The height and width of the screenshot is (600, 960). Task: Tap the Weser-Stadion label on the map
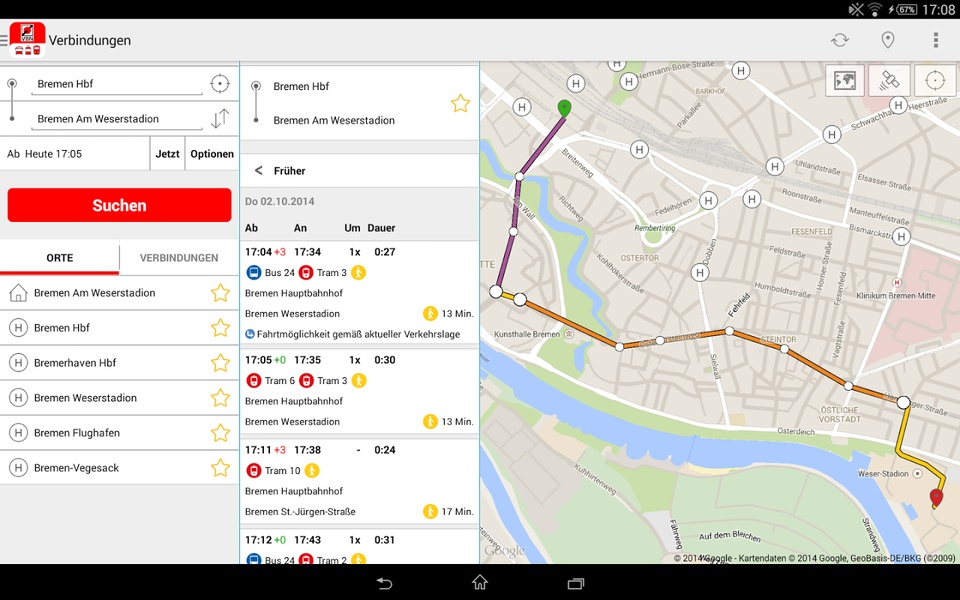pyautogui.click(x=882, y=474)
